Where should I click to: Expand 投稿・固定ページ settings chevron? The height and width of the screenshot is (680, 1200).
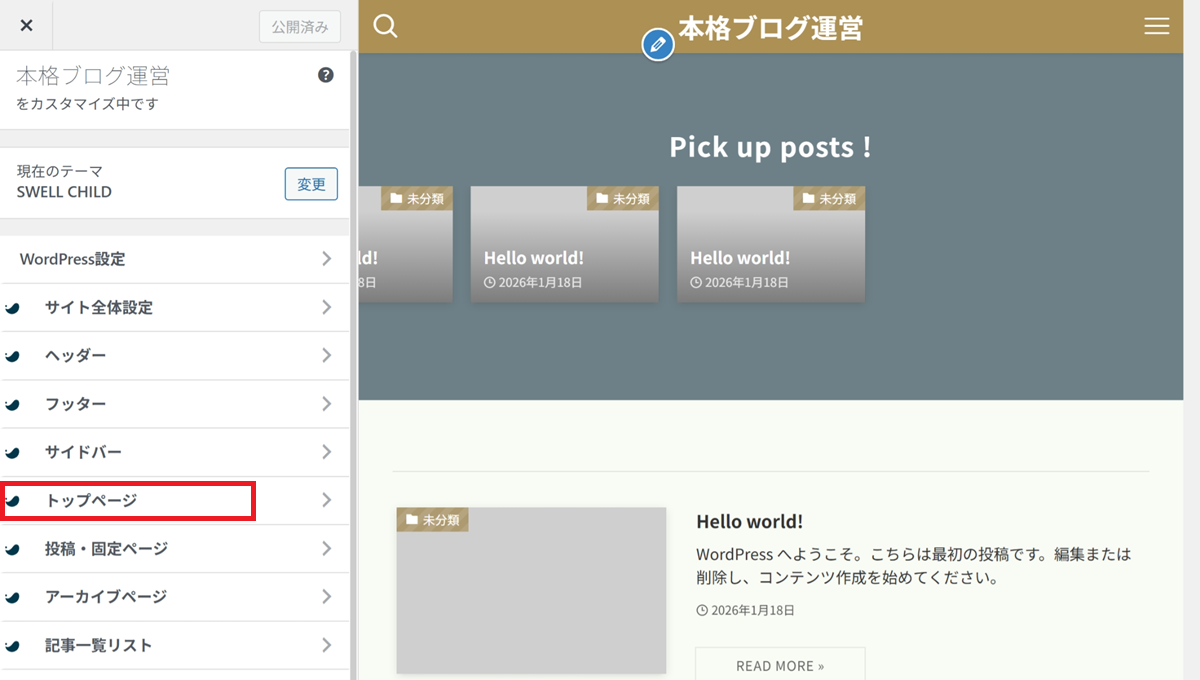[326, 548]
